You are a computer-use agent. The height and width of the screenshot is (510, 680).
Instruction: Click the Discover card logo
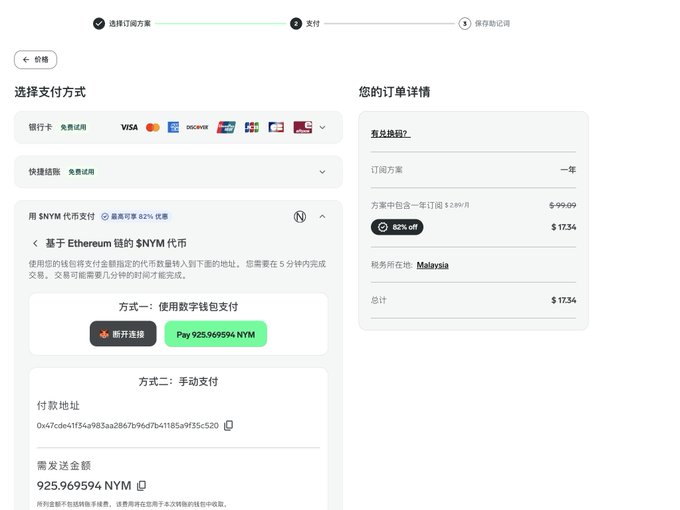[x=197, y=128]
